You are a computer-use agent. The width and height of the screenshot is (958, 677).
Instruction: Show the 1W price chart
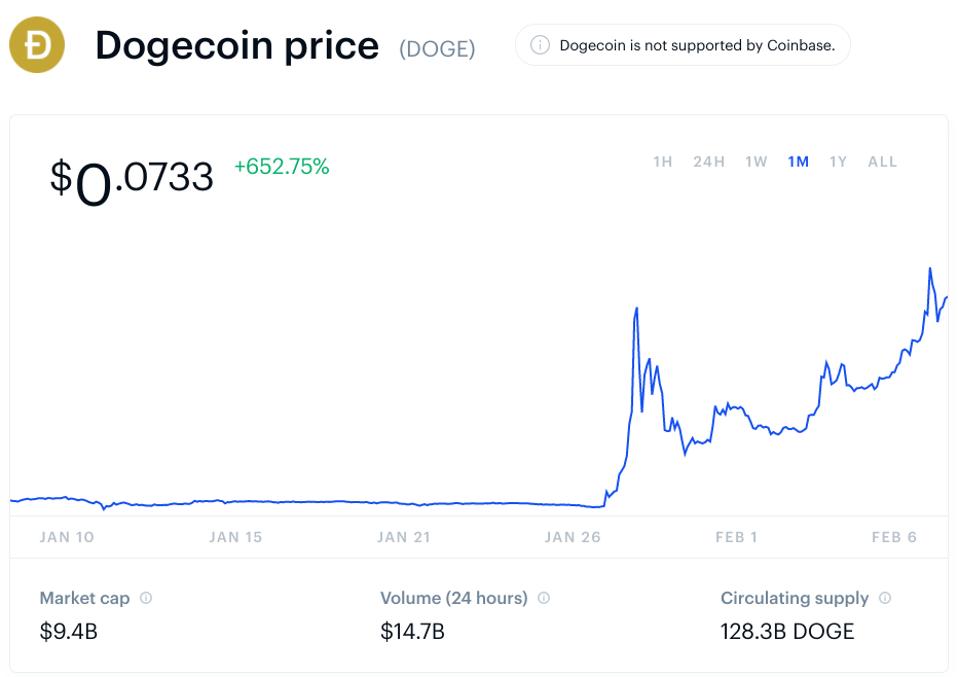pos(756,162)
